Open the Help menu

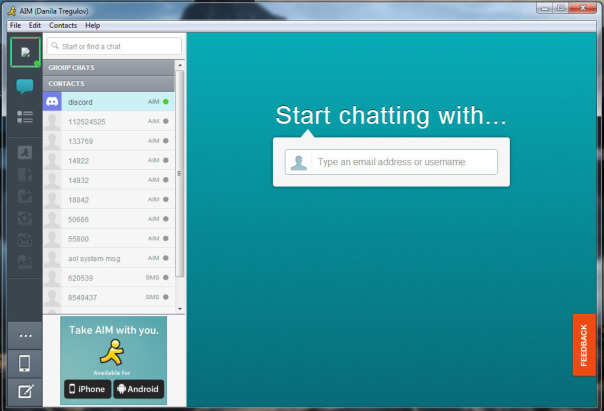[x=92, y=25]
